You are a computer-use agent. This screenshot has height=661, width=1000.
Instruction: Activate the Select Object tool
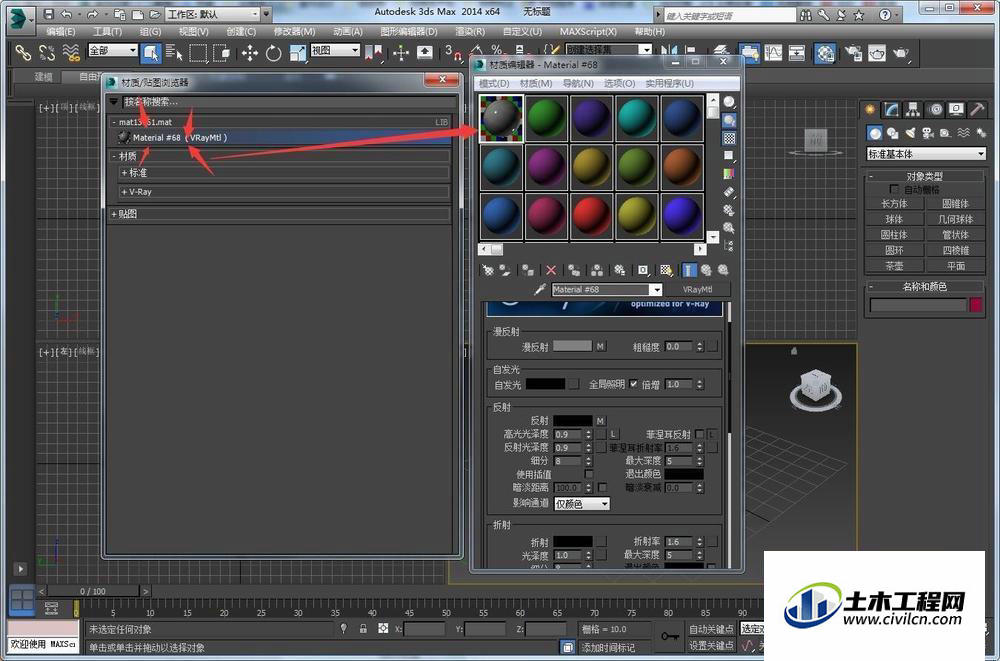coord(151,52)
